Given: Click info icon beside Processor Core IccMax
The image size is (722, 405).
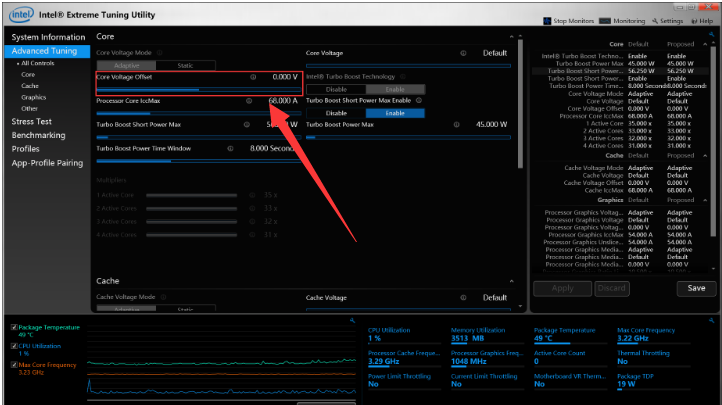Looking at the screenshot, I should [249, 100].
